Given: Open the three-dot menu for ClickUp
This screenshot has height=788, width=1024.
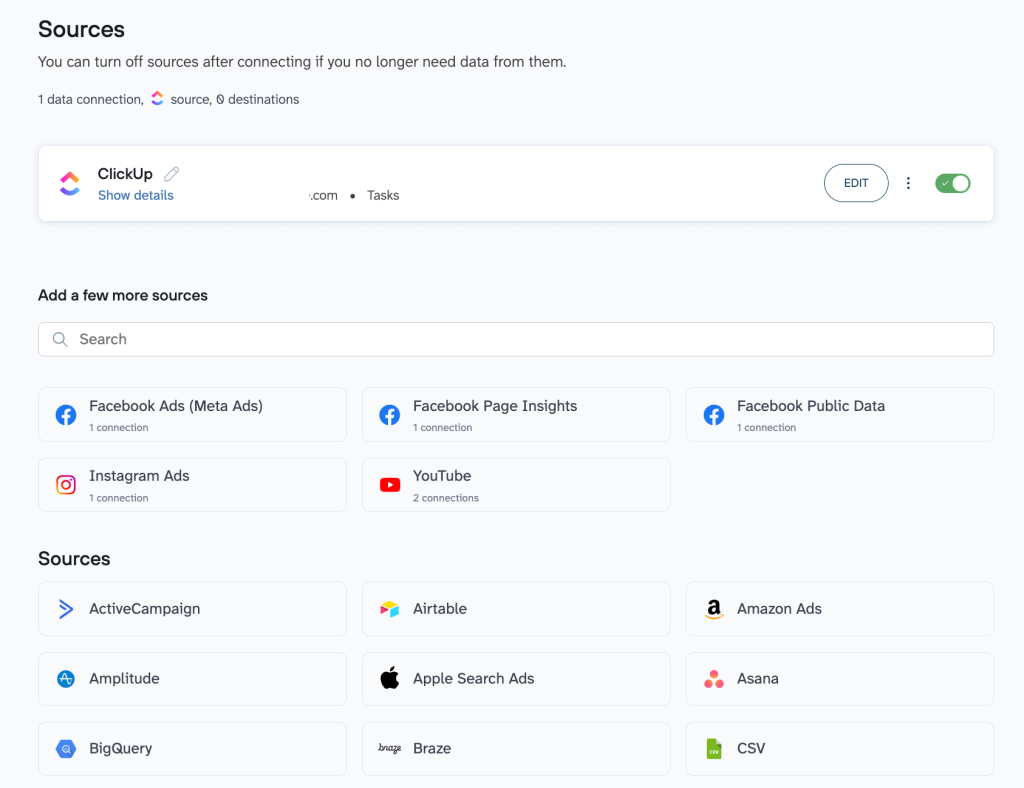Looking at the screenshot, I should (x=908, y=183).
